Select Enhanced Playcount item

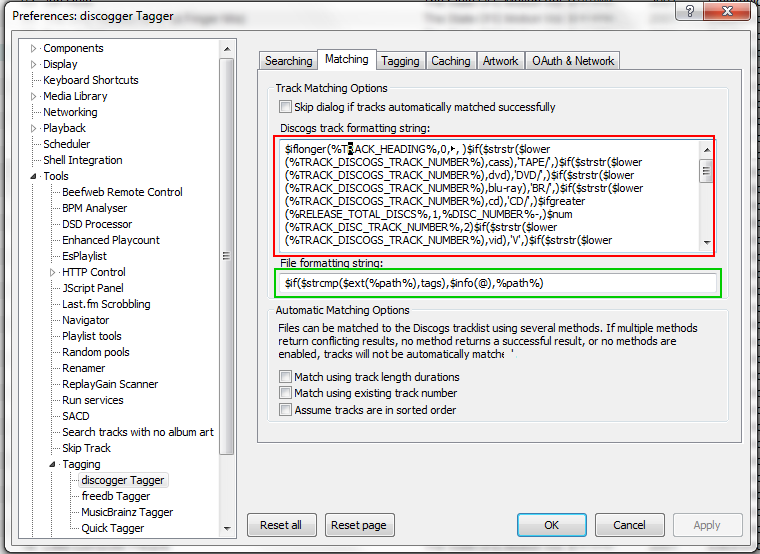(111, 240)
